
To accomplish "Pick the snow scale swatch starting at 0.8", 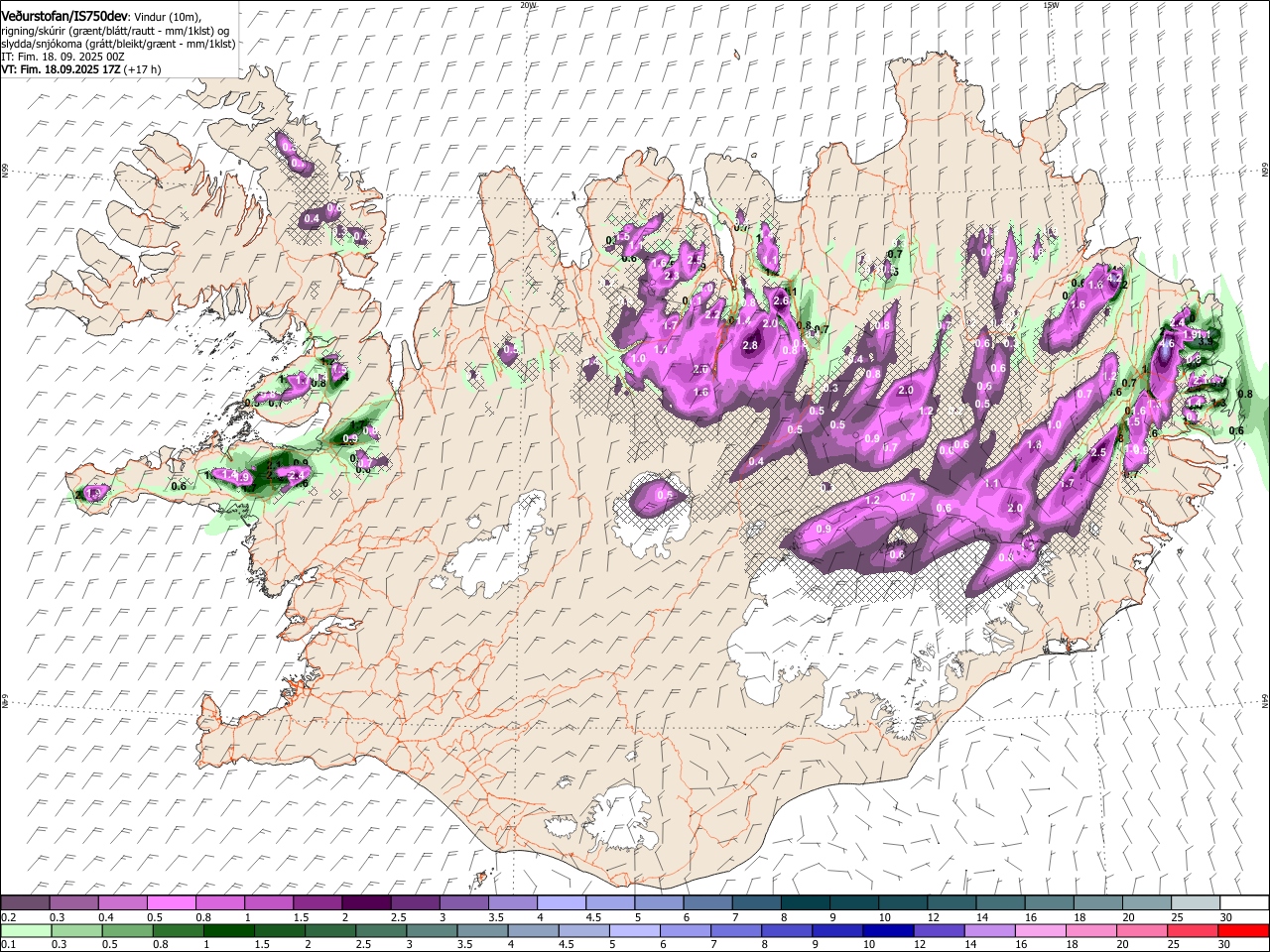I will point(219,903).
